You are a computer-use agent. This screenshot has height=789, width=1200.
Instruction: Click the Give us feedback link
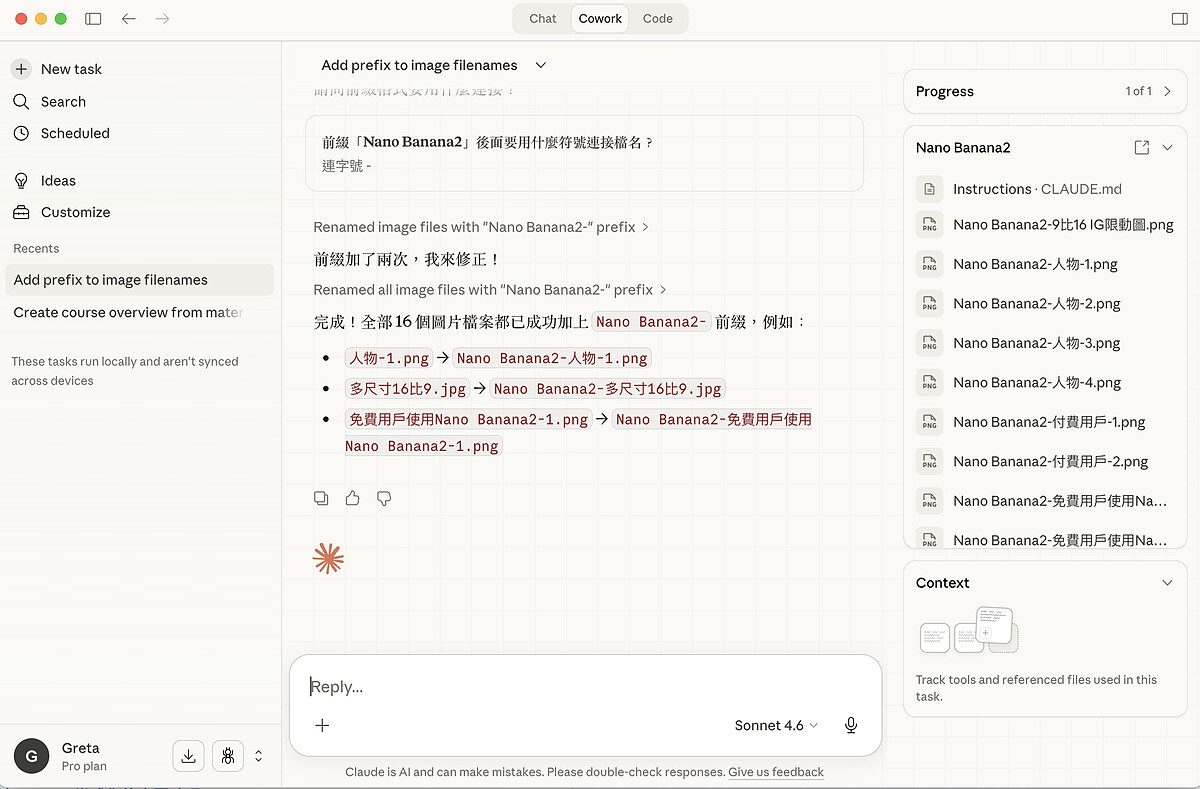pos(776,772)
